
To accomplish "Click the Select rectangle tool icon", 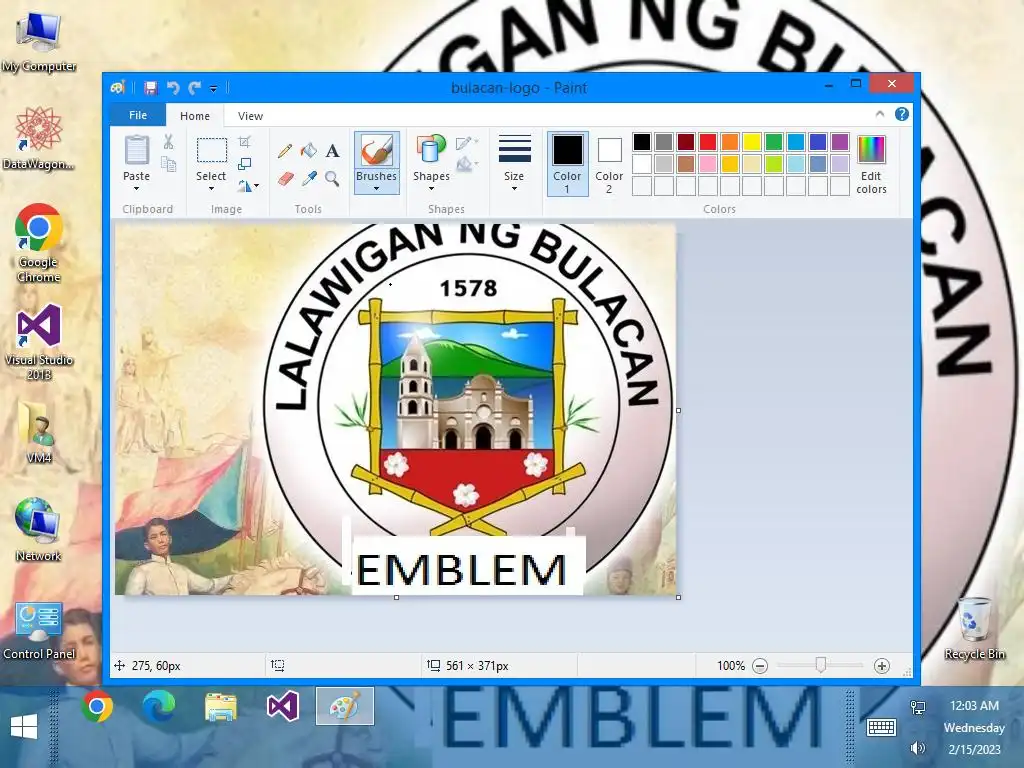I will point(212,150).
